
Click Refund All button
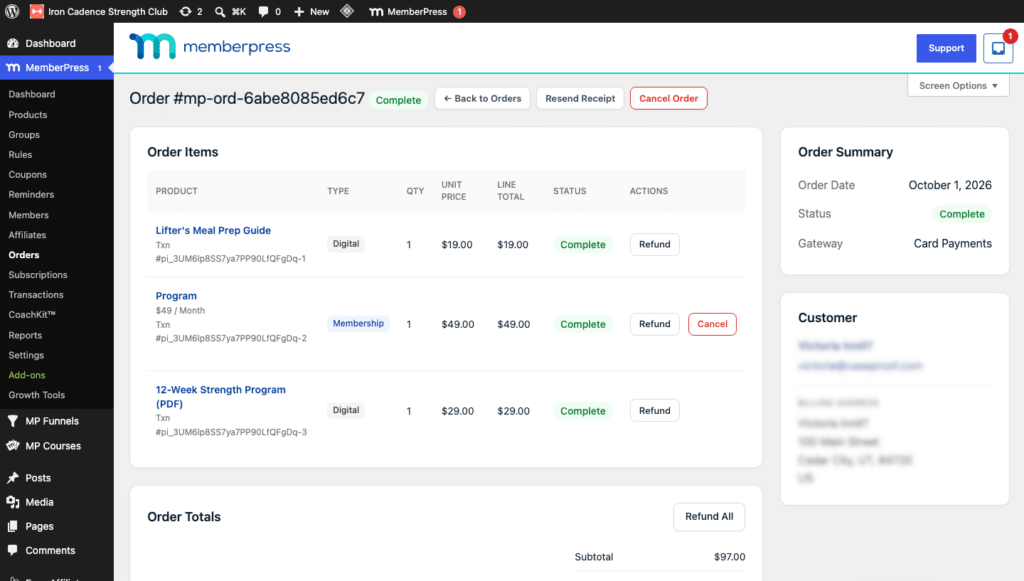[x=709, y=516]
